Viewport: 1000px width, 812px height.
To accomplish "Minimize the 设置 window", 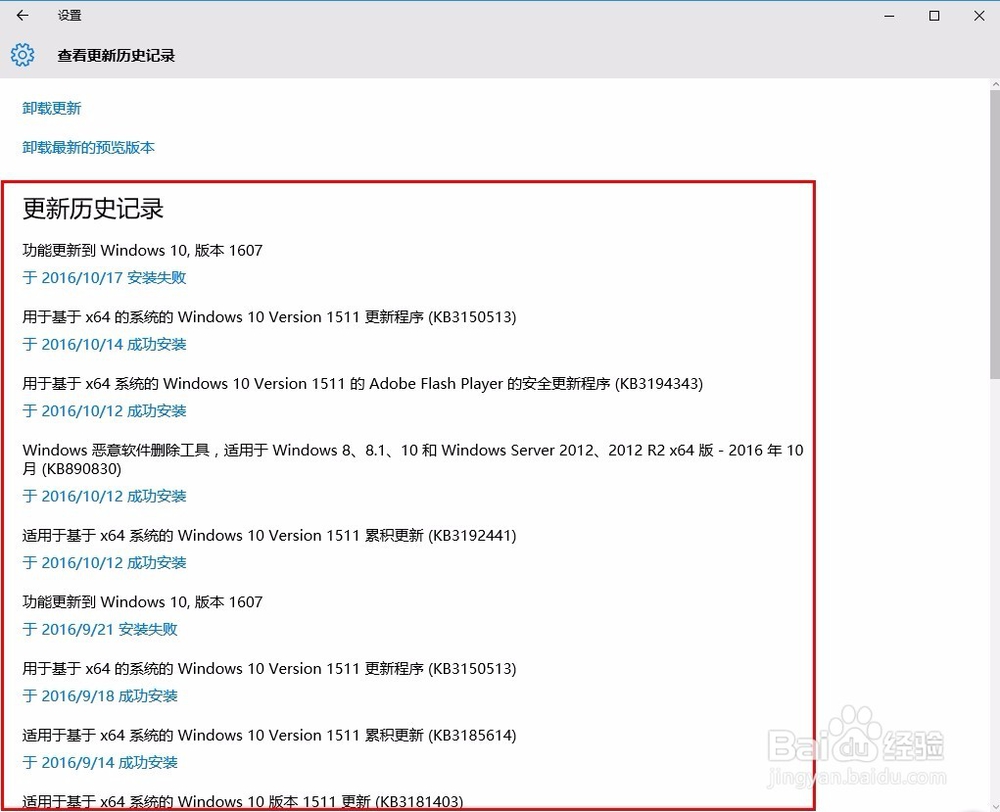I will [889, 16].
